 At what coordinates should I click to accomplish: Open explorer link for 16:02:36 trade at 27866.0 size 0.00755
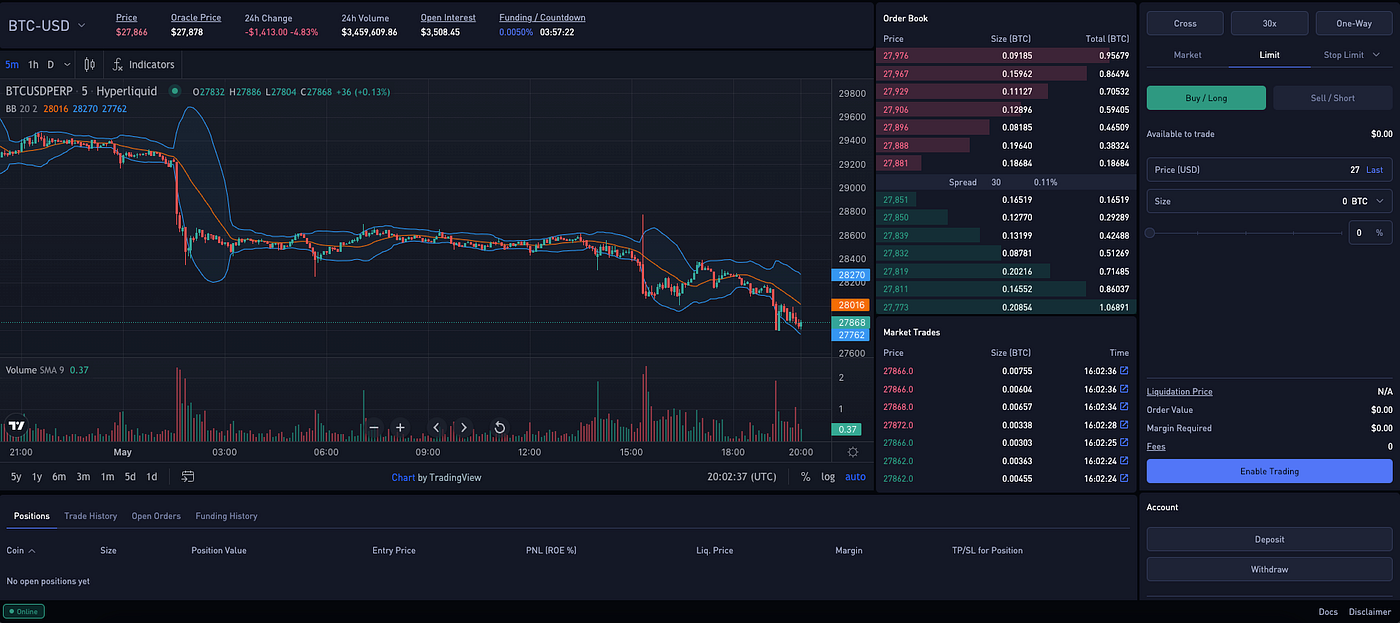(1124, 371)
